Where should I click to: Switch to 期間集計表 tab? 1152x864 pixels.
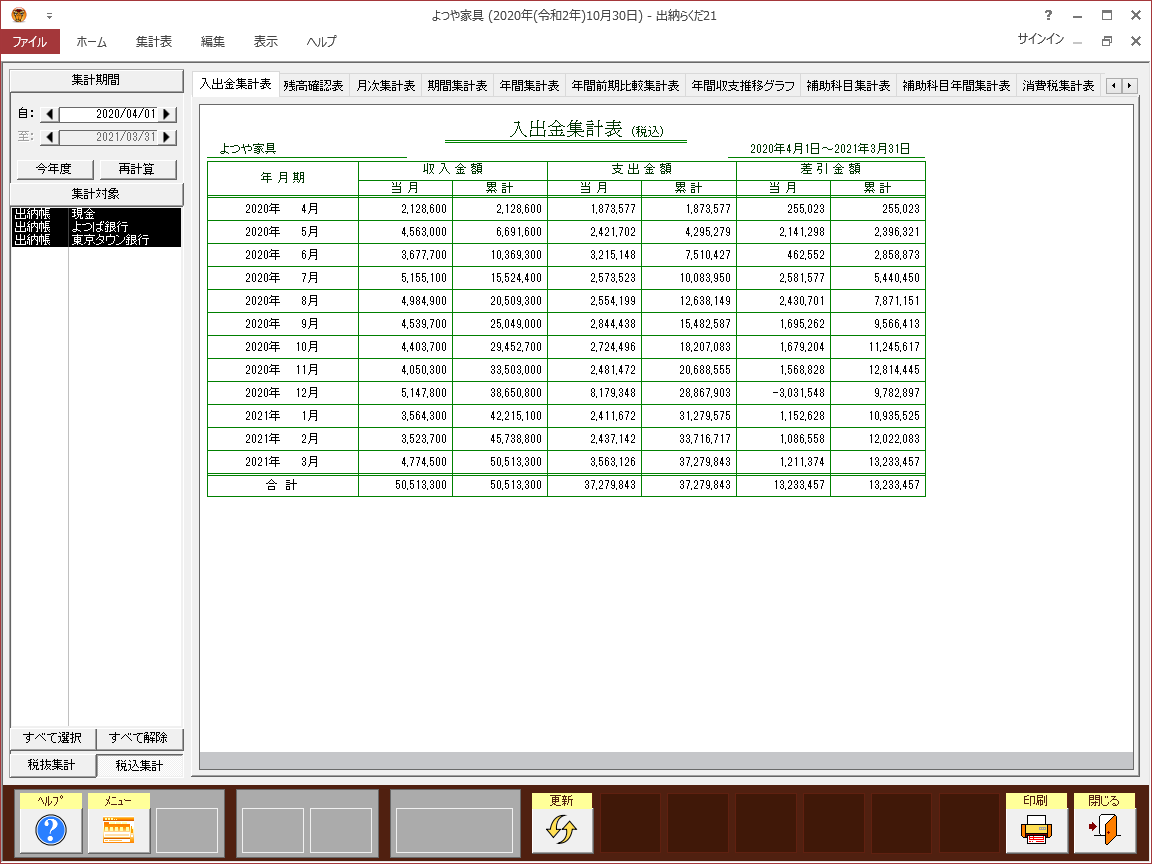458,86
